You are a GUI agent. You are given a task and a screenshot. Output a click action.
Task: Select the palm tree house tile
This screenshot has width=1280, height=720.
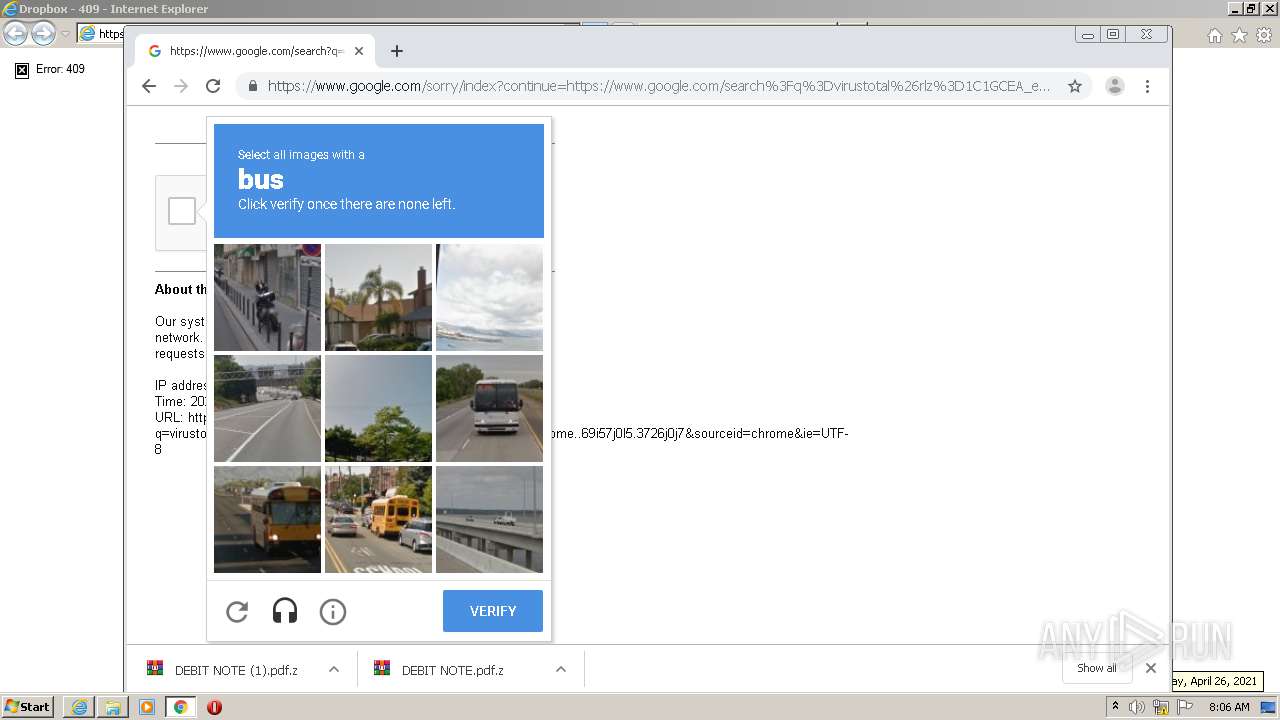click(x=378, y=297)
